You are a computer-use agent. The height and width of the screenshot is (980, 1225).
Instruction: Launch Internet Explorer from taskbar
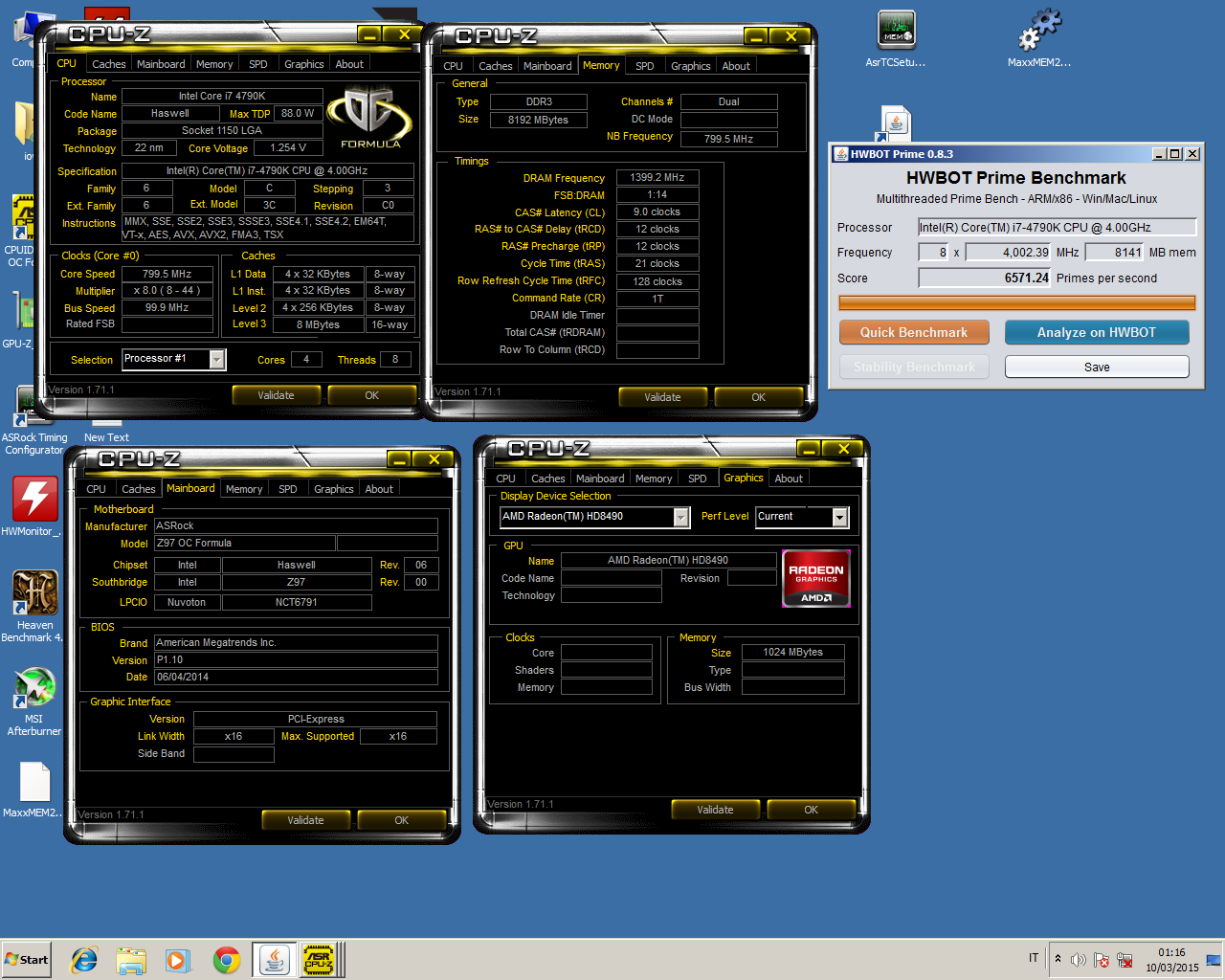[x=84, y=960]
